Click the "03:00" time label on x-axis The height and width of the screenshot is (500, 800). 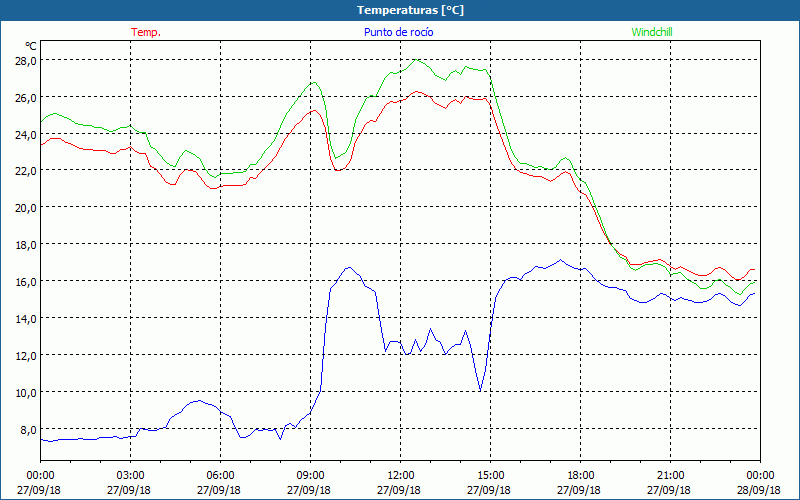131,476
